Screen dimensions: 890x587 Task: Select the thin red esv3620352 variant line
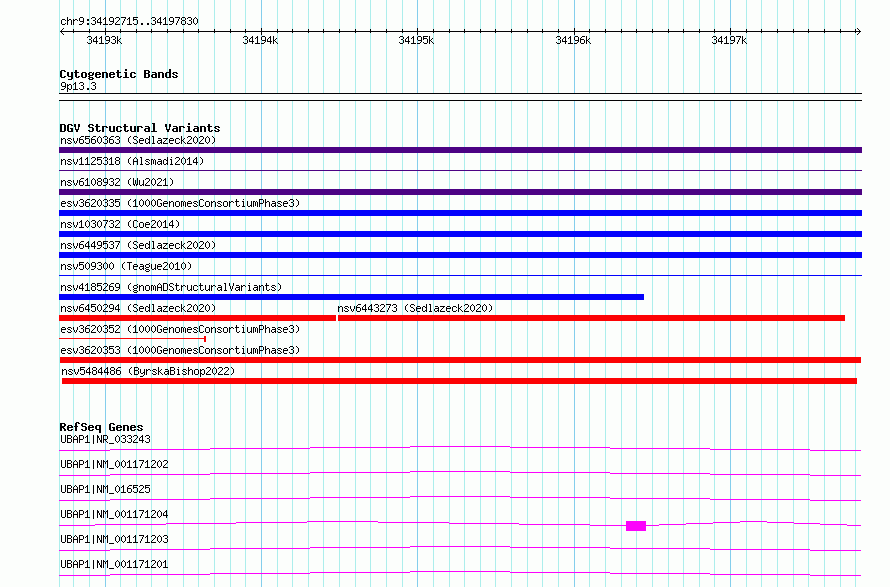(x=132, y=339)
